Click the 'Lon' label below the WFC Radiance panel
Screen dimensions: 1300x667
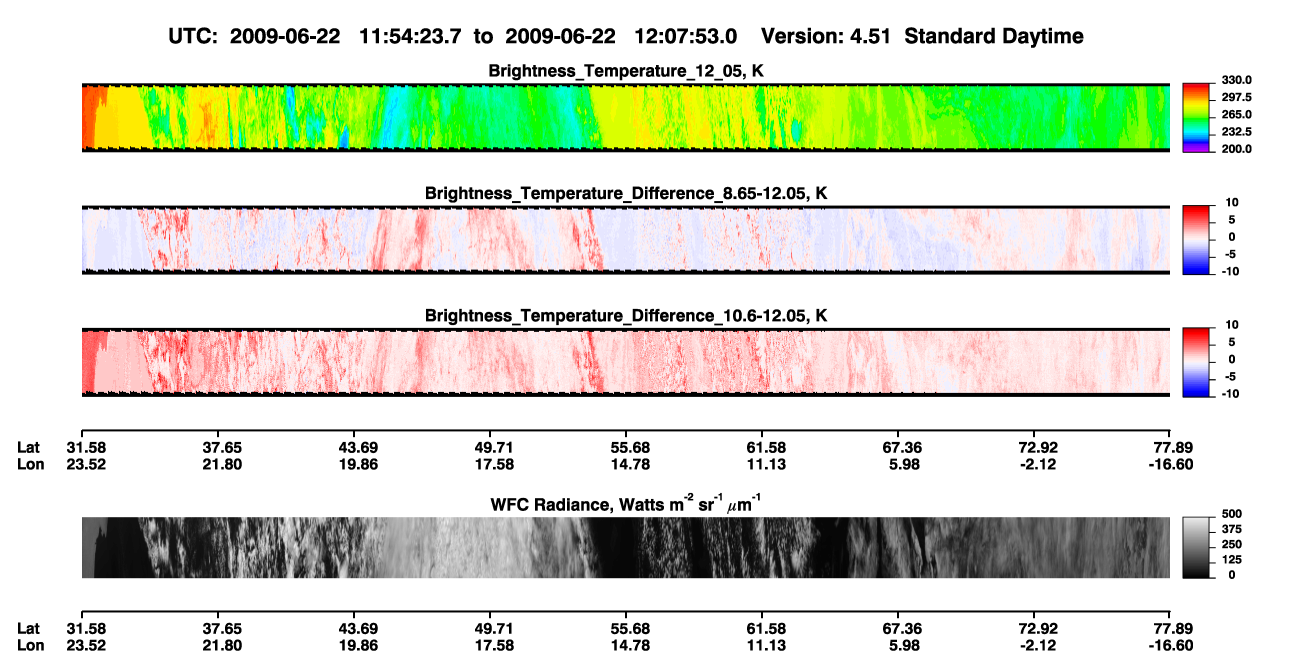pos(29,644)
